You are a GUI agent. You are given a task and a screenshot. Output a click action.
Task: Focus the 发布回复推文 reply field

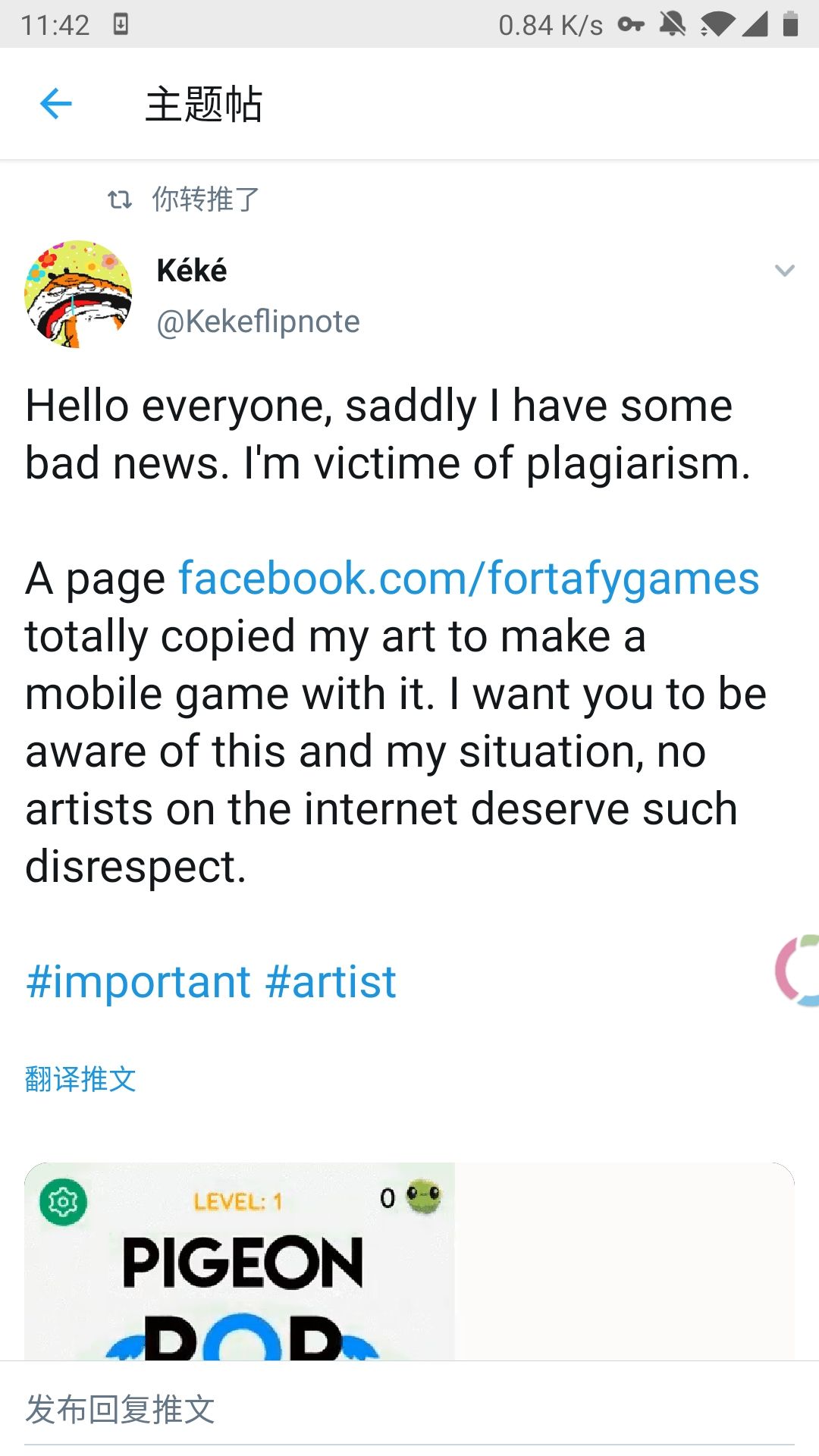(409, 1410)
